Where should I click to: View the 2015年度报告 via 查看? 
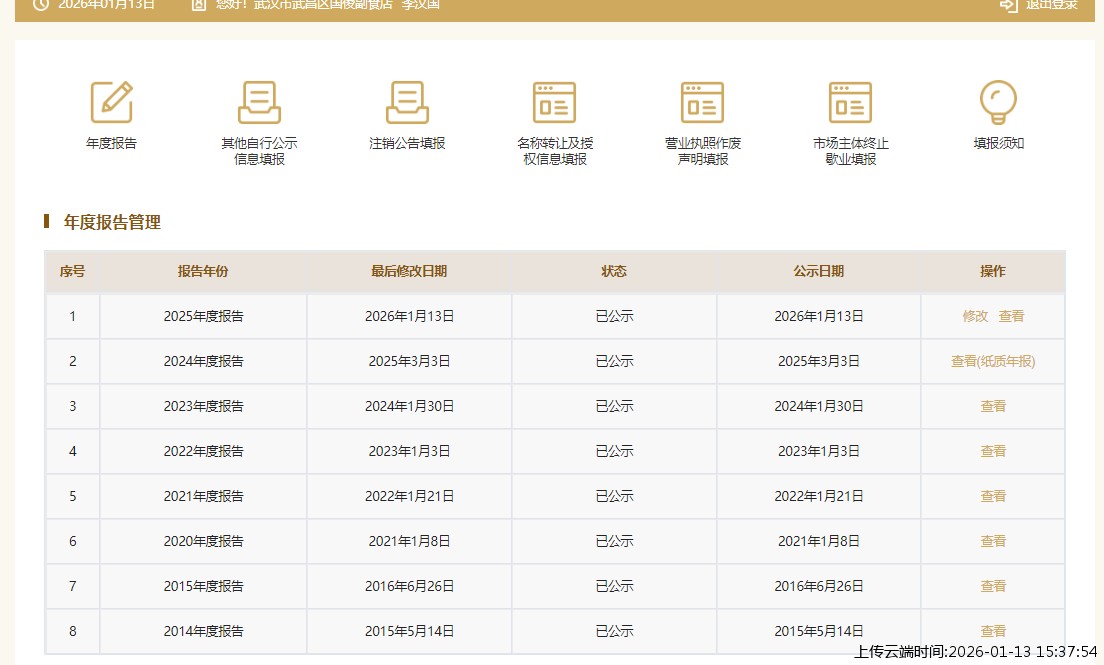point(993,586)
